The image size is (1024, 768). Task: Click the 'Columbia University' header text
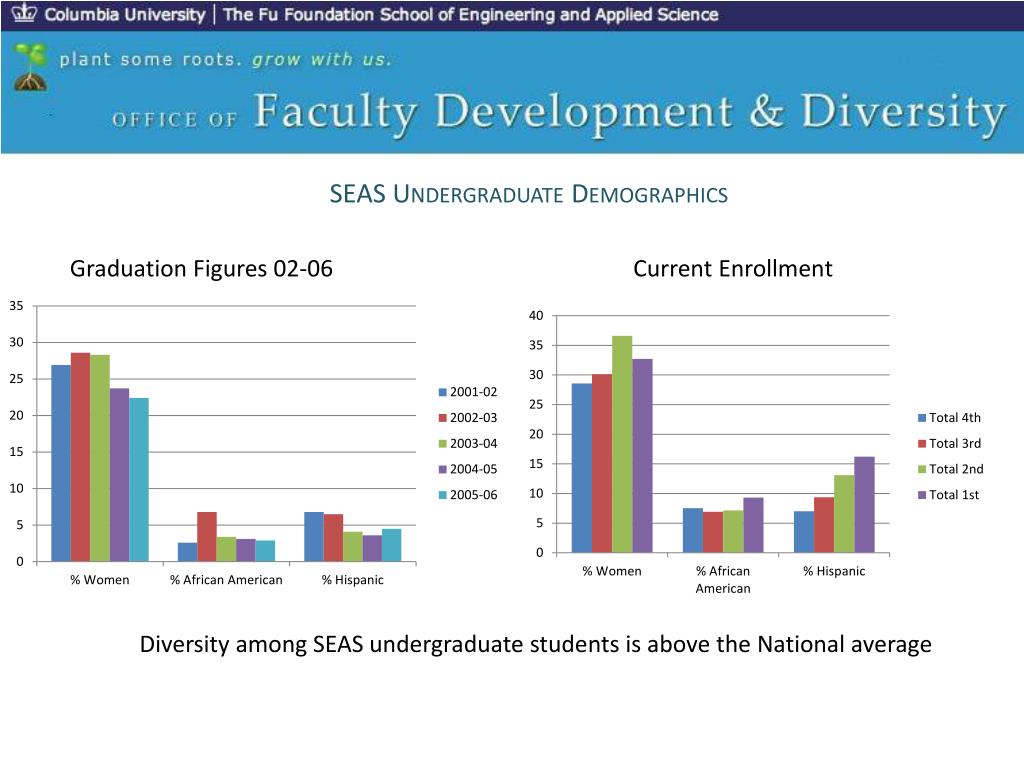click(125, 14)
